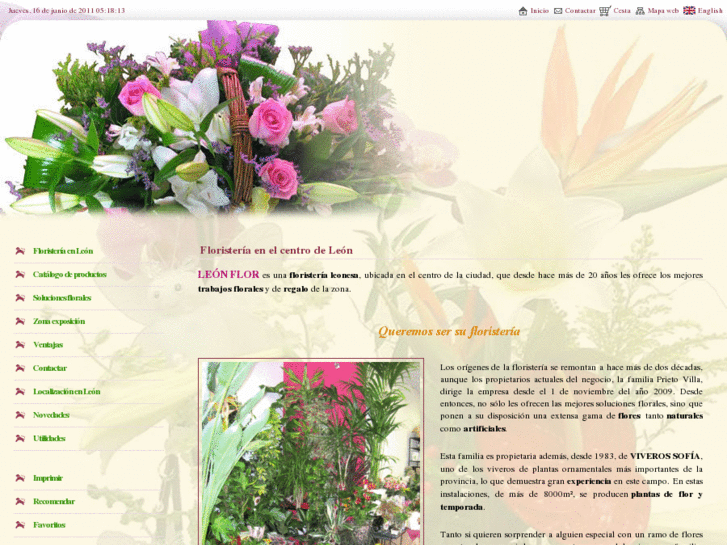This screenshot has height=545, width=727.
Task: Click the flower shop interior photo
Action: pos(311,452)
